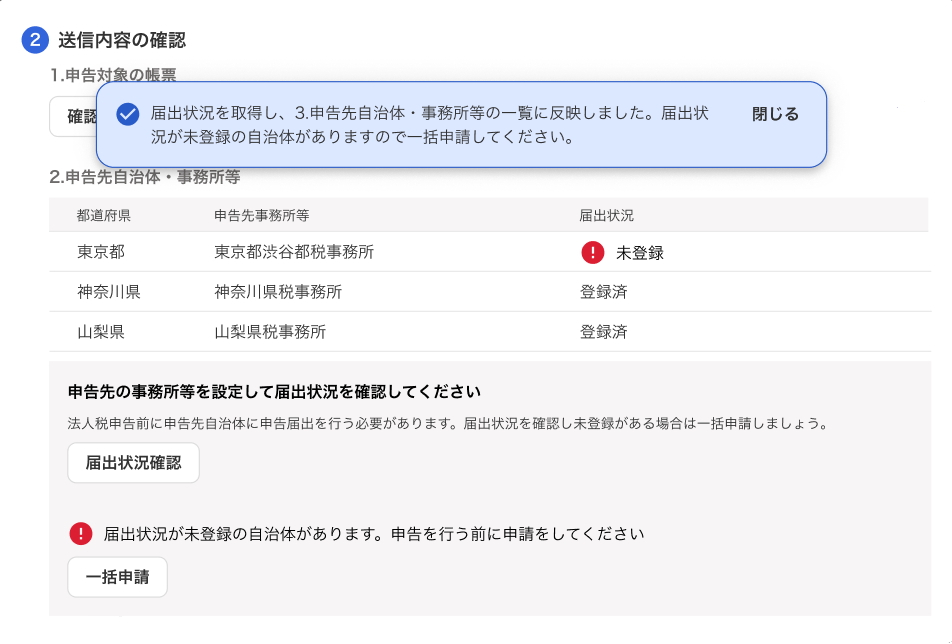Click the 届出状況確認 button
This screenshot has width=952, height=644.
pyautogui.click(x=134, y=463)
